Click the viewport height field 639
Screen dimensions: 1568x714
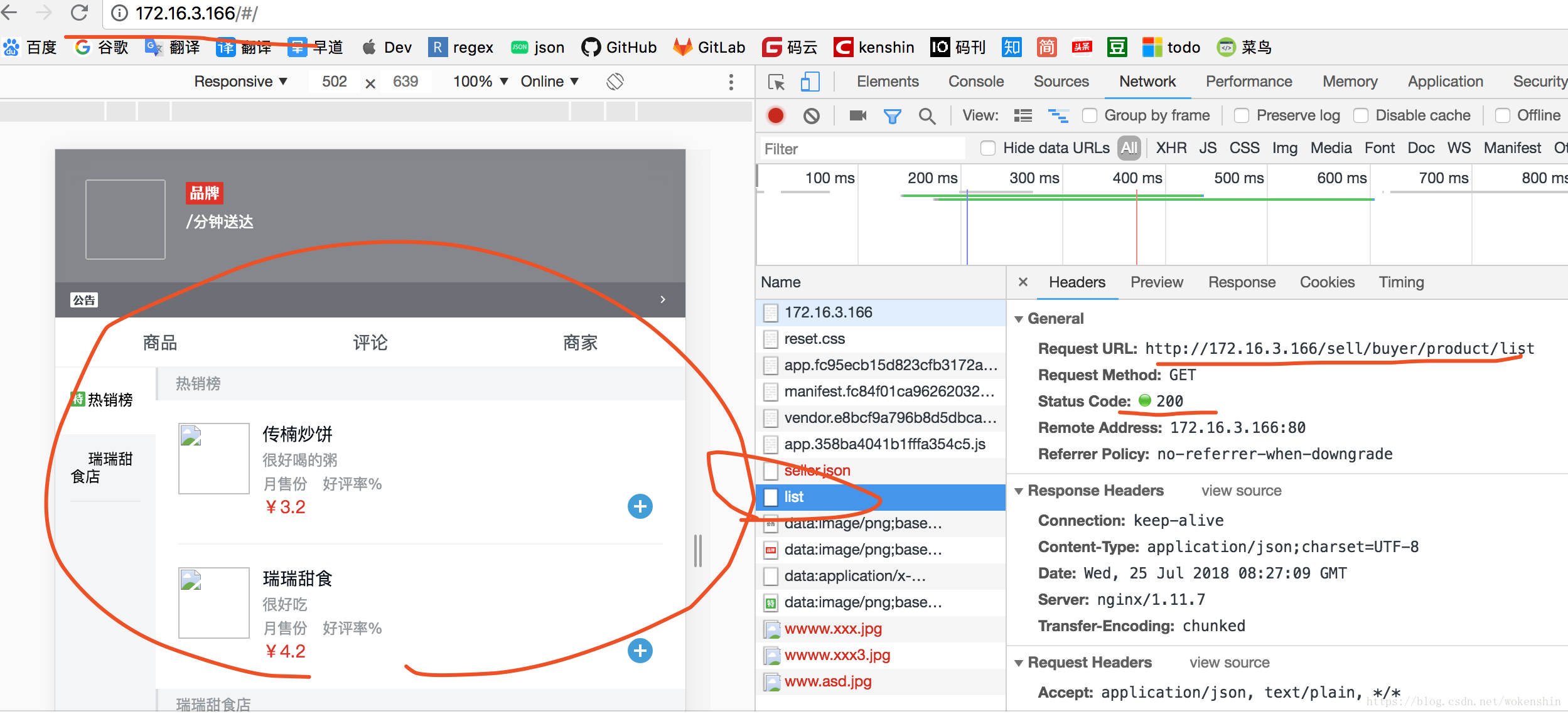click(405, 82)
